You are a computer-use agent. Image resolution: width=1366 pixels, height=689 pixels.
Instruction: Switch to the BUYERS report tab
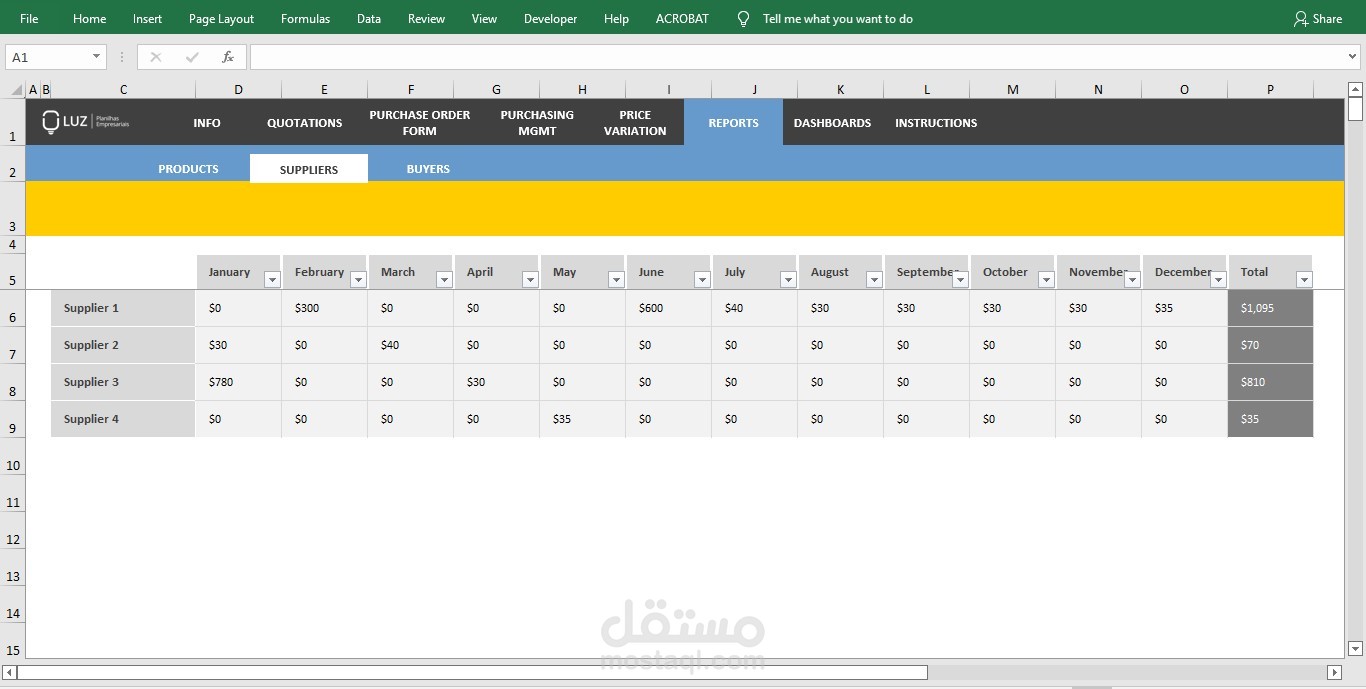coord(428,169)
